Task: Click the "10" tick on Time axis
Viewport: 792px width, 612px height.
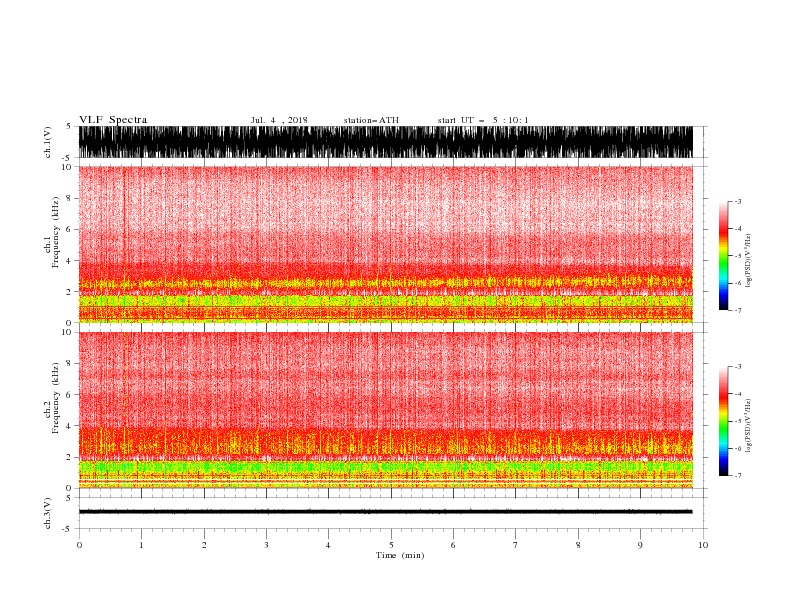Action: click(x=703, y=545)
